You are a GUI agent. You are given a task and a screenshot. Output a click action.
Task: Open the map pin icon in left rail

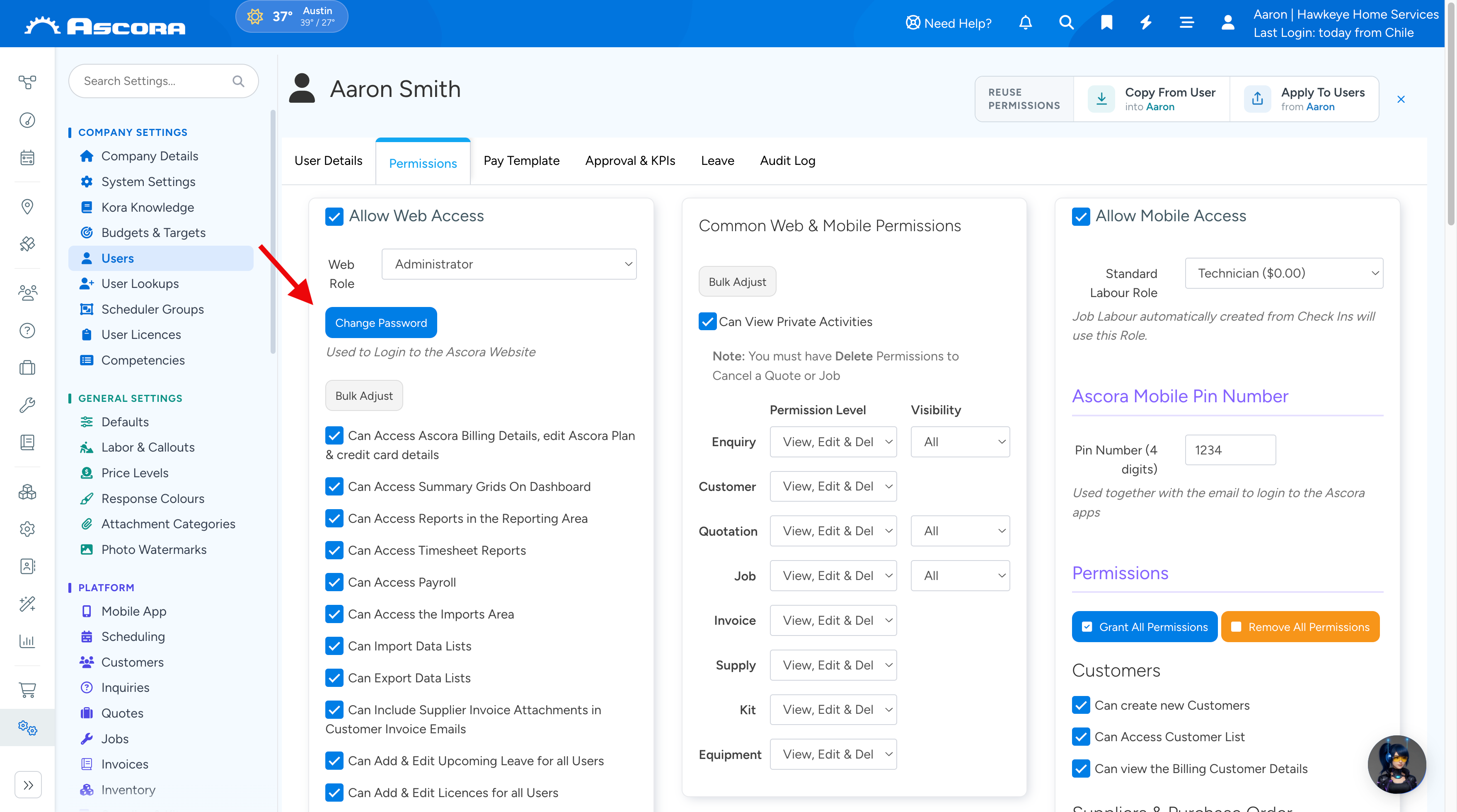27,206
